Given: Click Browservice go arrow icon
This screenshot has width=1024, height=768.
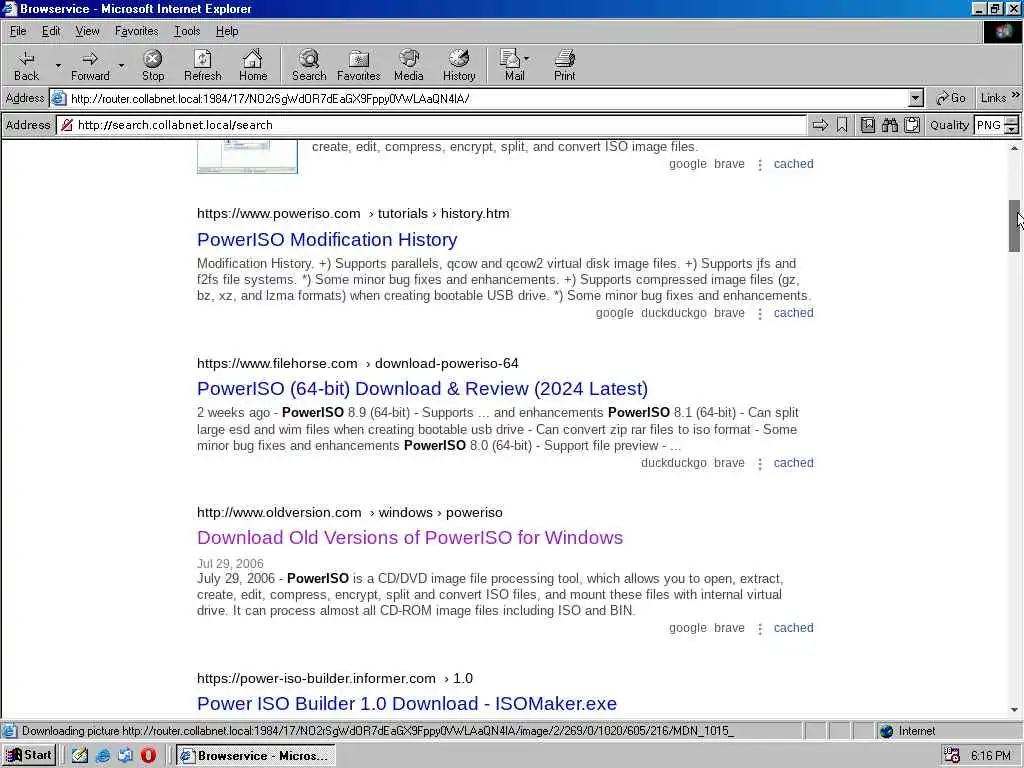Looking at the screenshot, I should coord(820,125).
